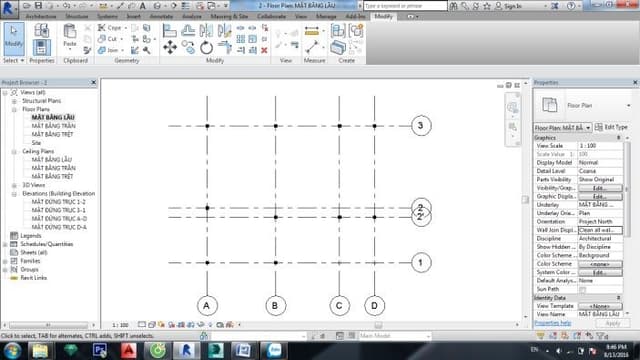
Task: Select the Cope geometry tool
Action: 111,28
